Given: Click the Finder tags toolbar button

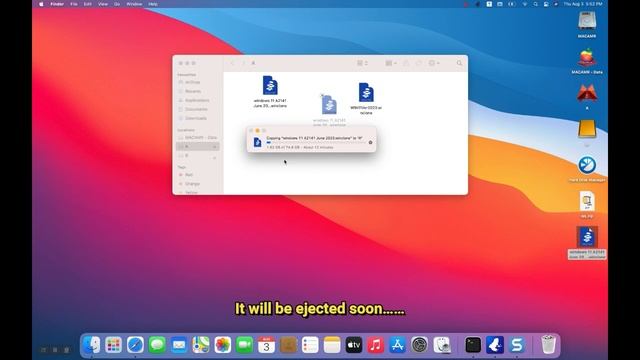Looking at the screenshot, I should [419, 63].
